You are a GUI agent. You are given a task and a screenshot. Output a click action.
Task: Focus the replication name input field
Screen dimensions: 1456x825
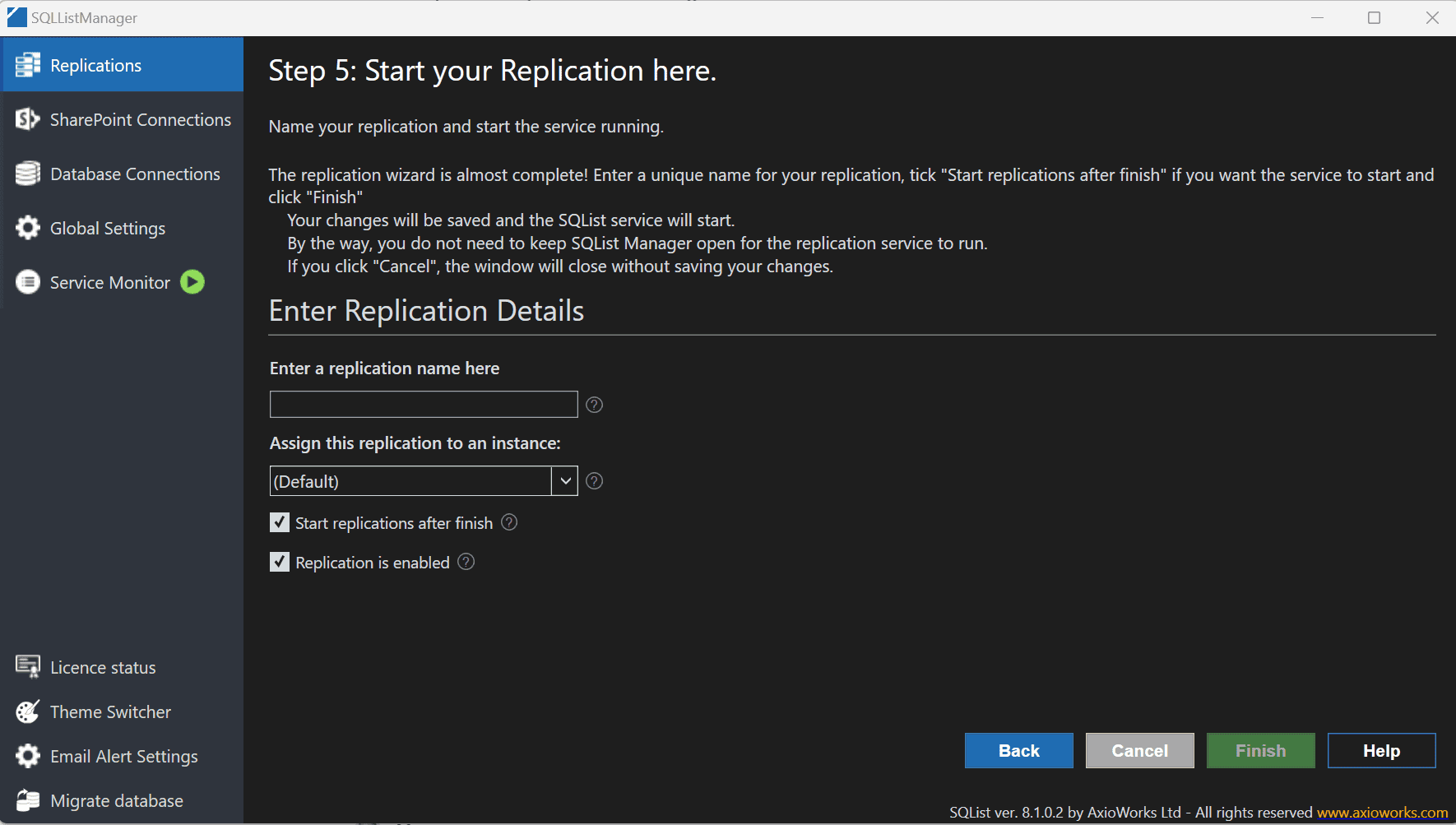point(424,405)
